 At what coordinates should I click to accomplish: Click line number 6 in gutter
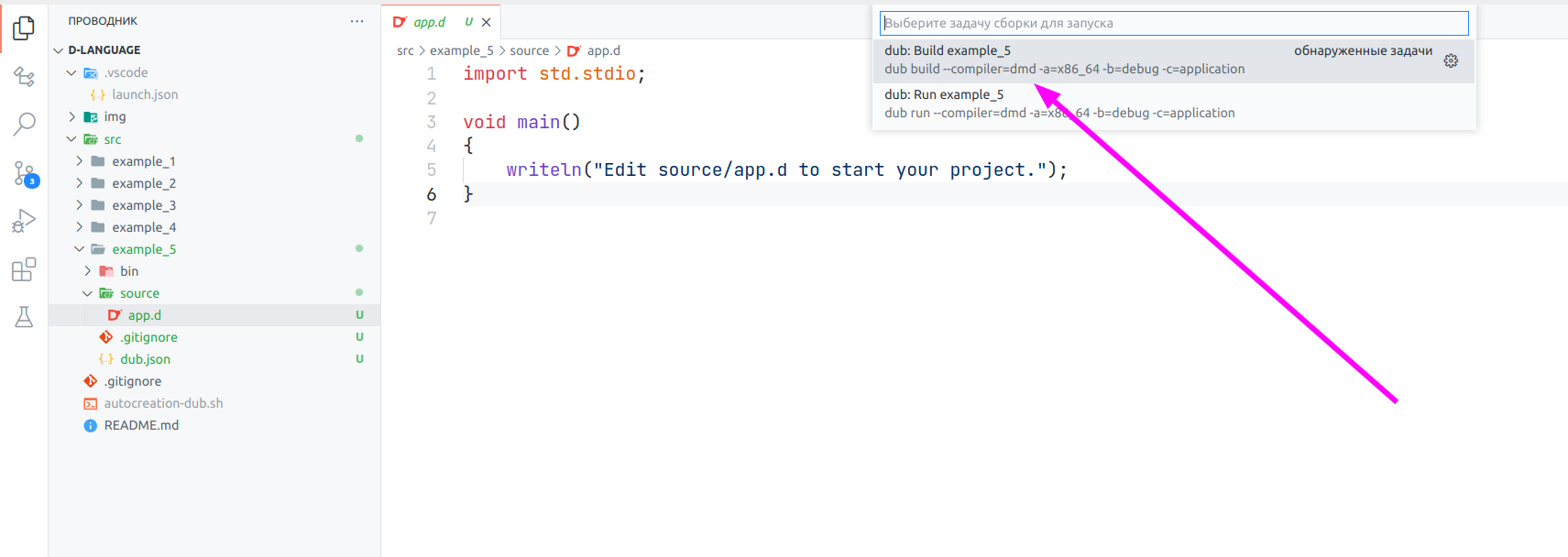point(432,194)
